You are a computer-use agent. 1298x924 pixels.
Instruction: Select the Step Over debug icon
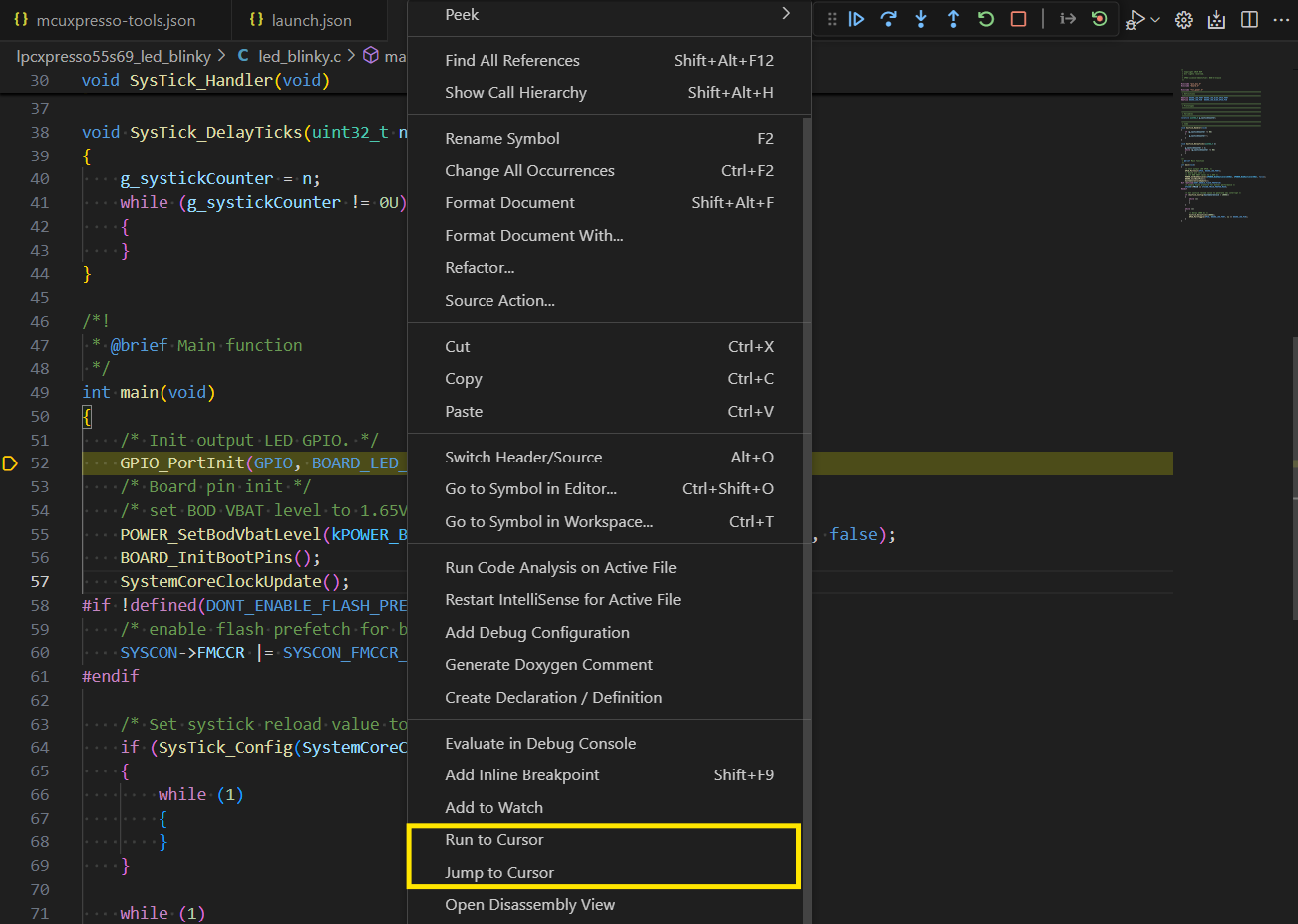[888, 19]
